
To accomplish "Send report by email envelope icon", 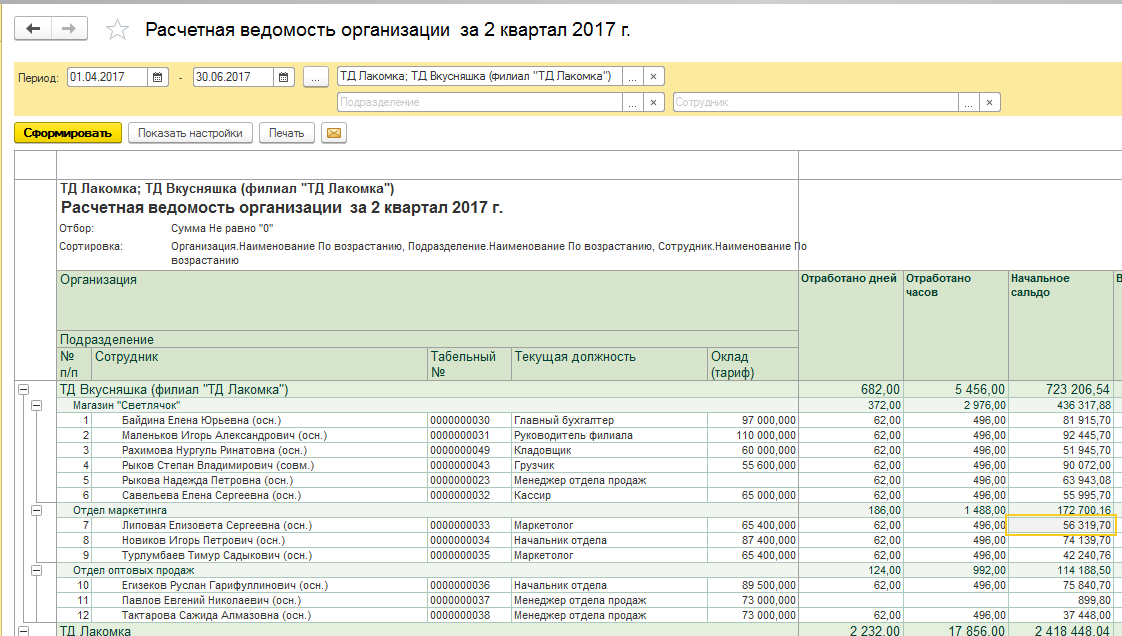I will [x=334, y=133].
